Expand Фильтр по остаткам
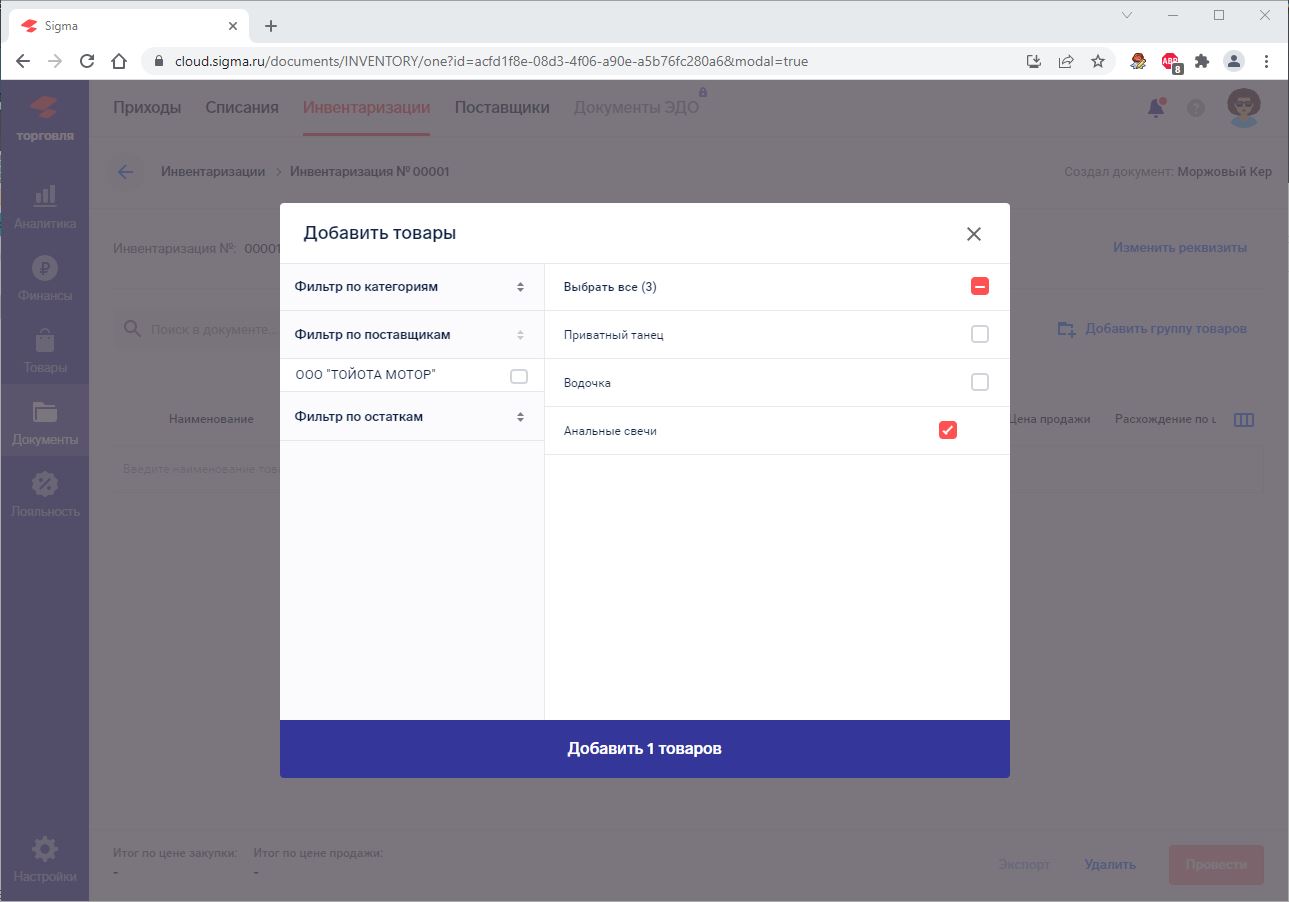The width and height of the screenshot is (1289, 902). click(410, 417)
